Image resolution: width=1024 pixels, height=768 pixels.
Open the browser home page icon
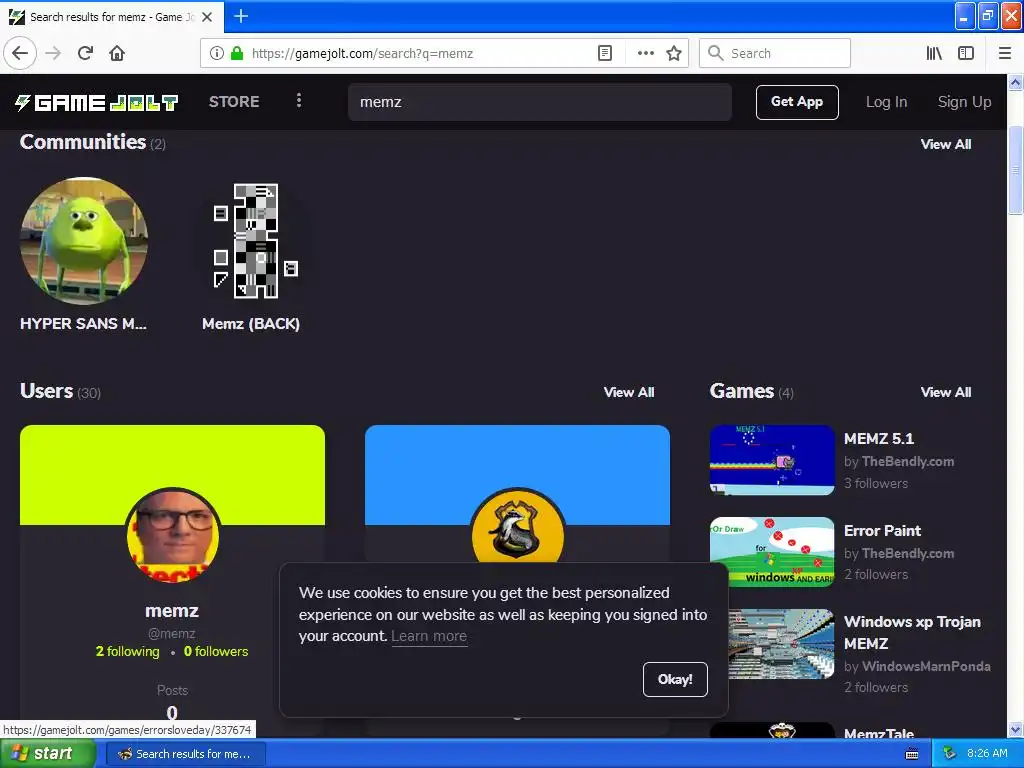point(117,53)
